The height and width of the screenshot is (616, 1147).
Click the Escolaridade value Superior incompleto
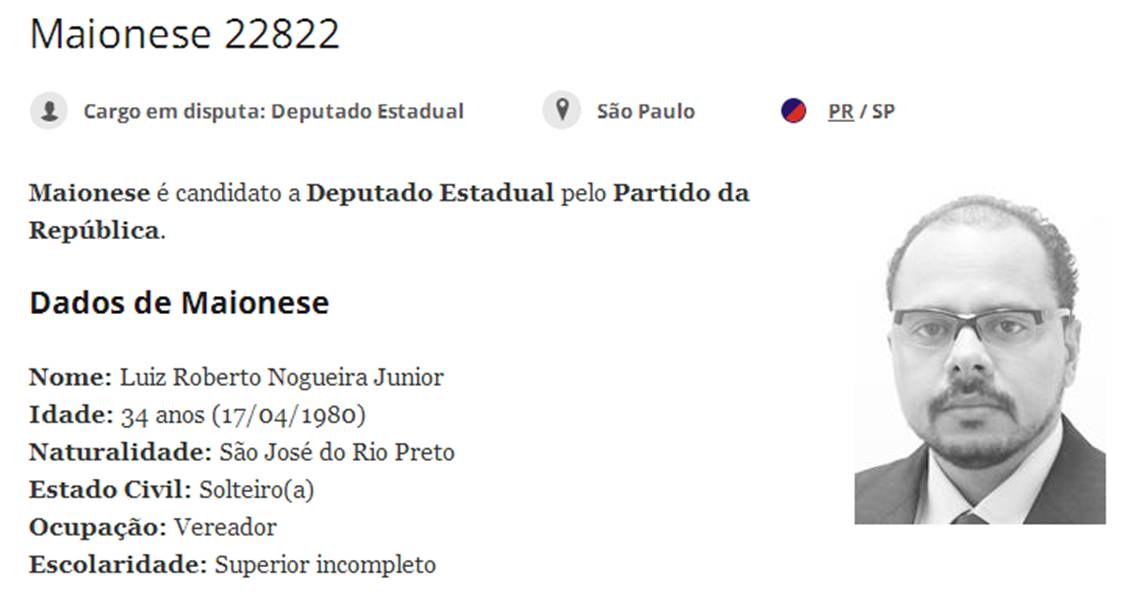click(325, 565)
